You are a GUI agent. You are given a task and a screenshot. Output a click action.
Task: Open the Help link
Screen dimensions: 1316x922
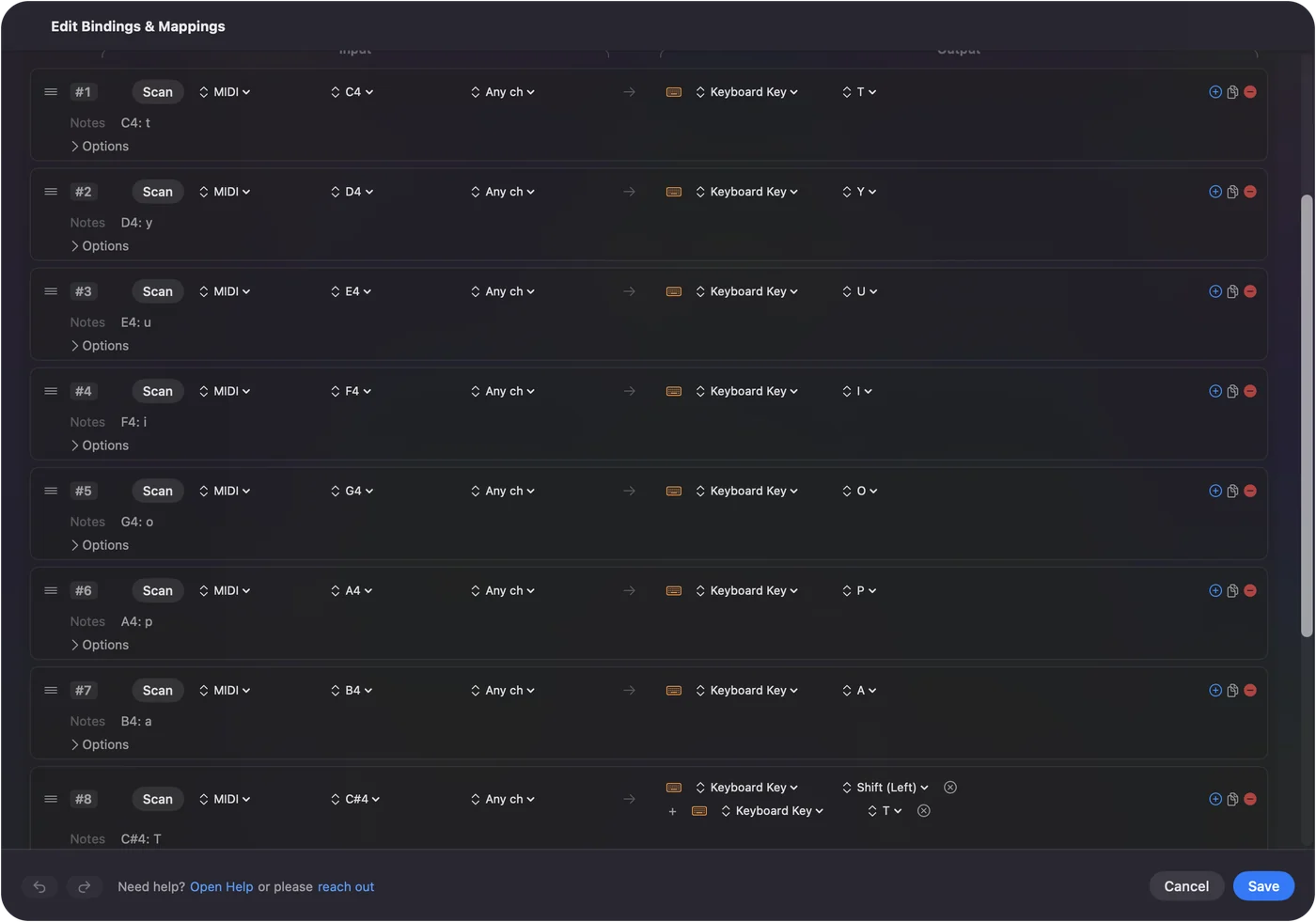pyautogui.click(x=222, y=887)
